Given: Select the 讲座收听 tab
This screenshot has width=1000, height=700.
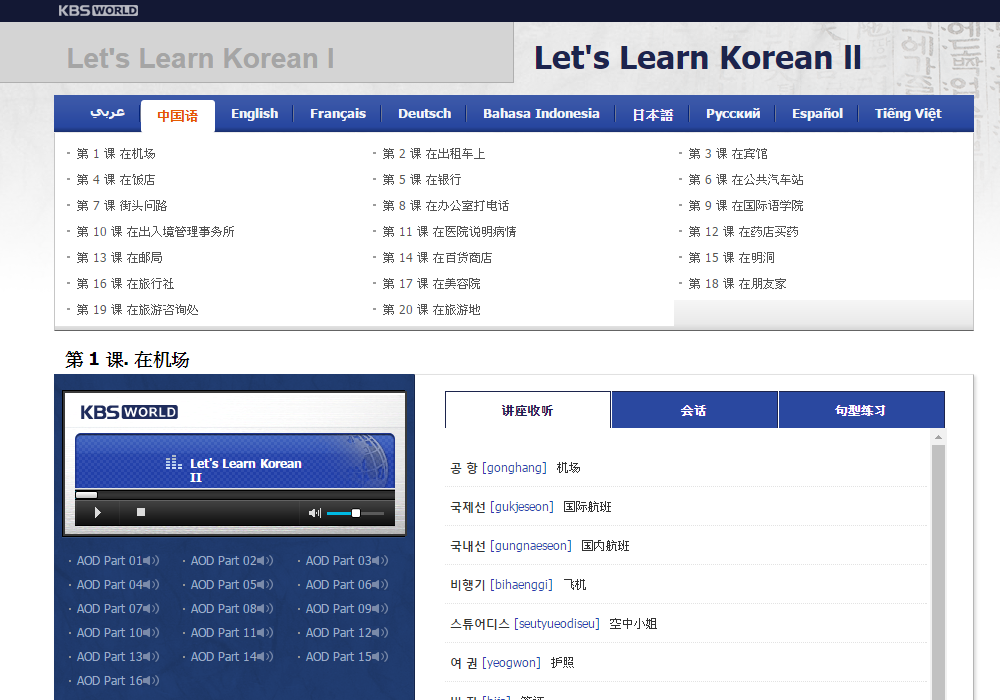Looking at the screenshot, I should click(527, 410).
